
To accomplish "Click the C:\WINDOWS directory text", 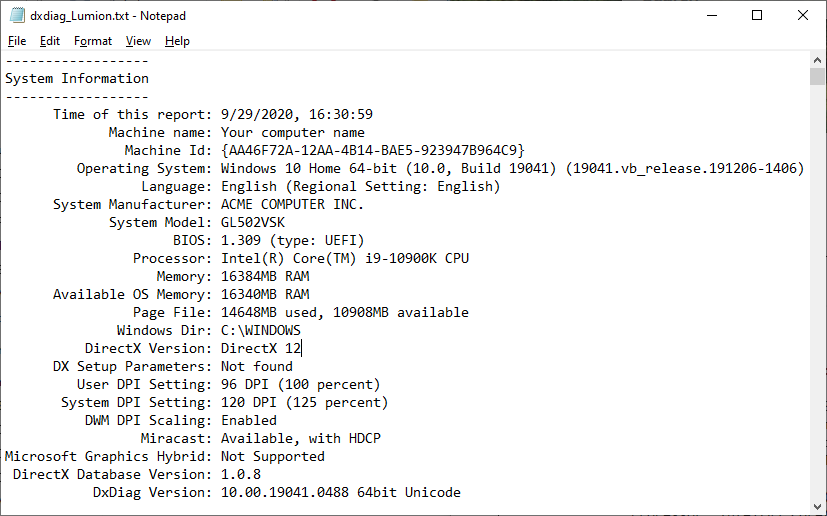I will pos(260,330).
